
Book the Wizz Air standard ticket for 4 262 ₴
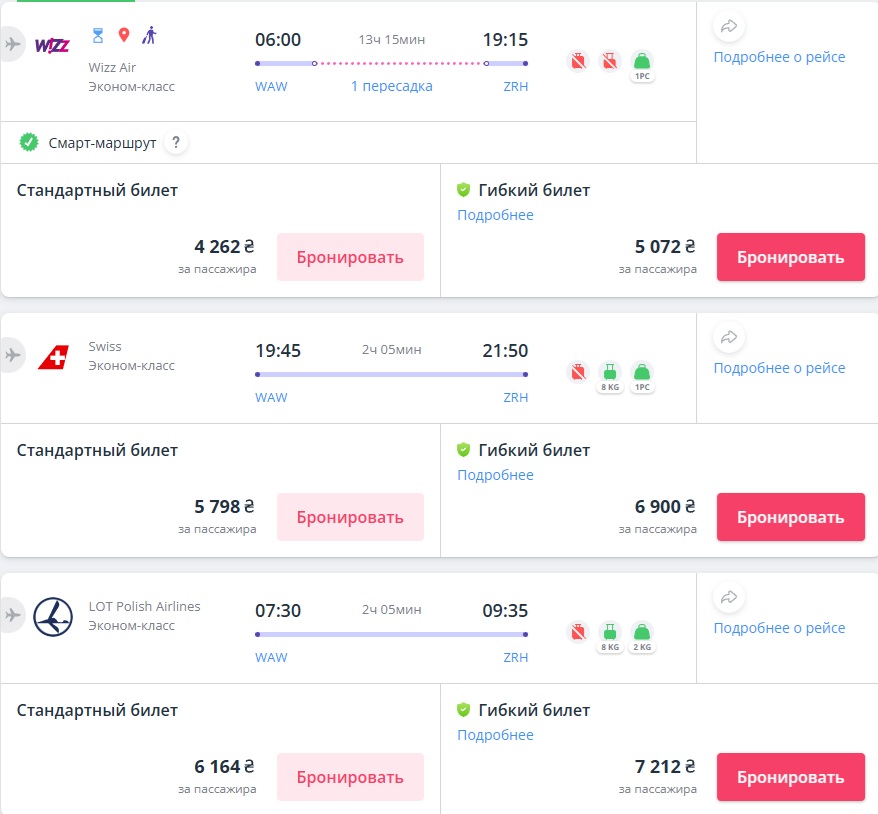pos(350,257)
